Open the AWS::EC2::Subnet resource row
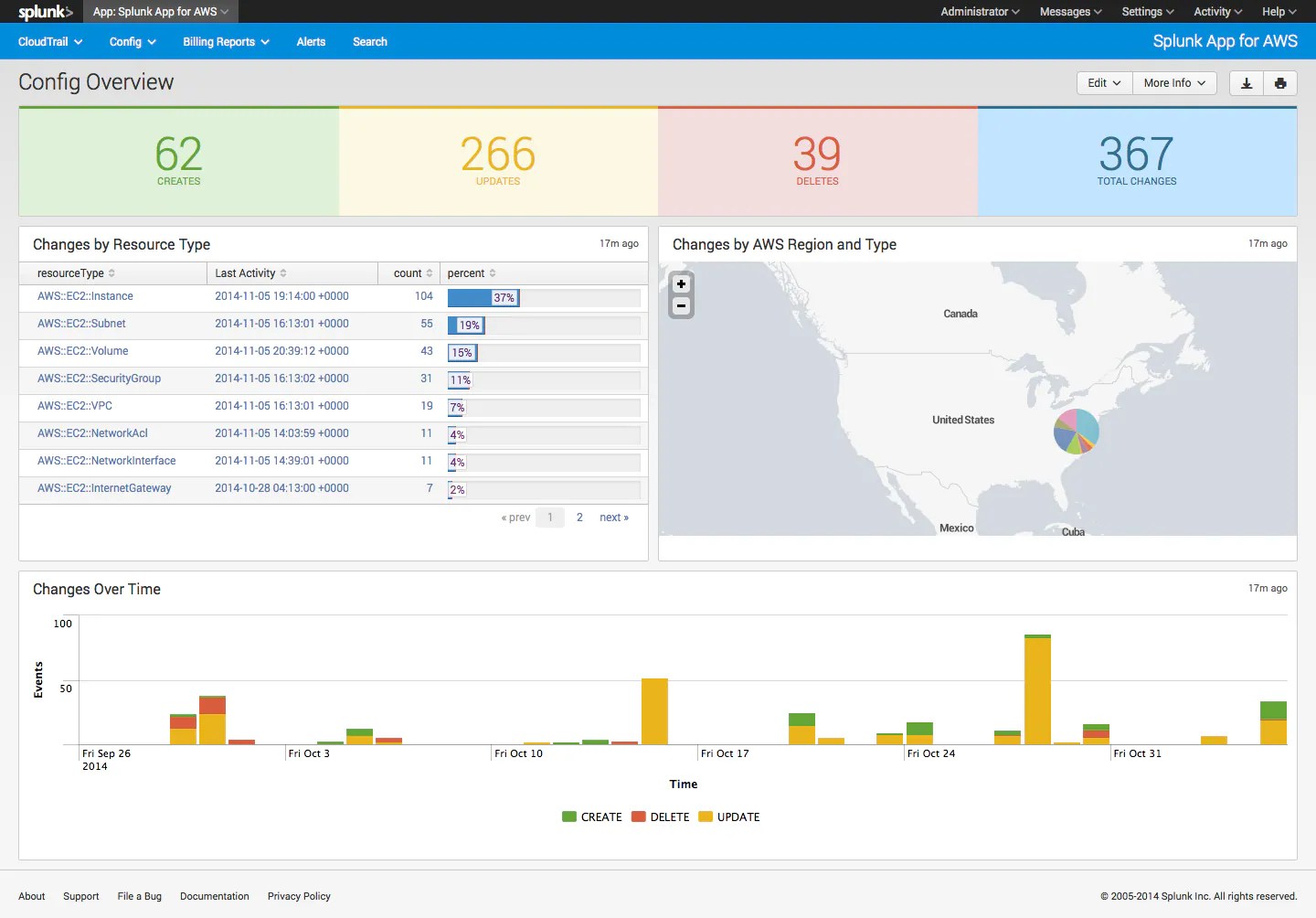Viewport: 1316px width, 918px height. [81, 324]
